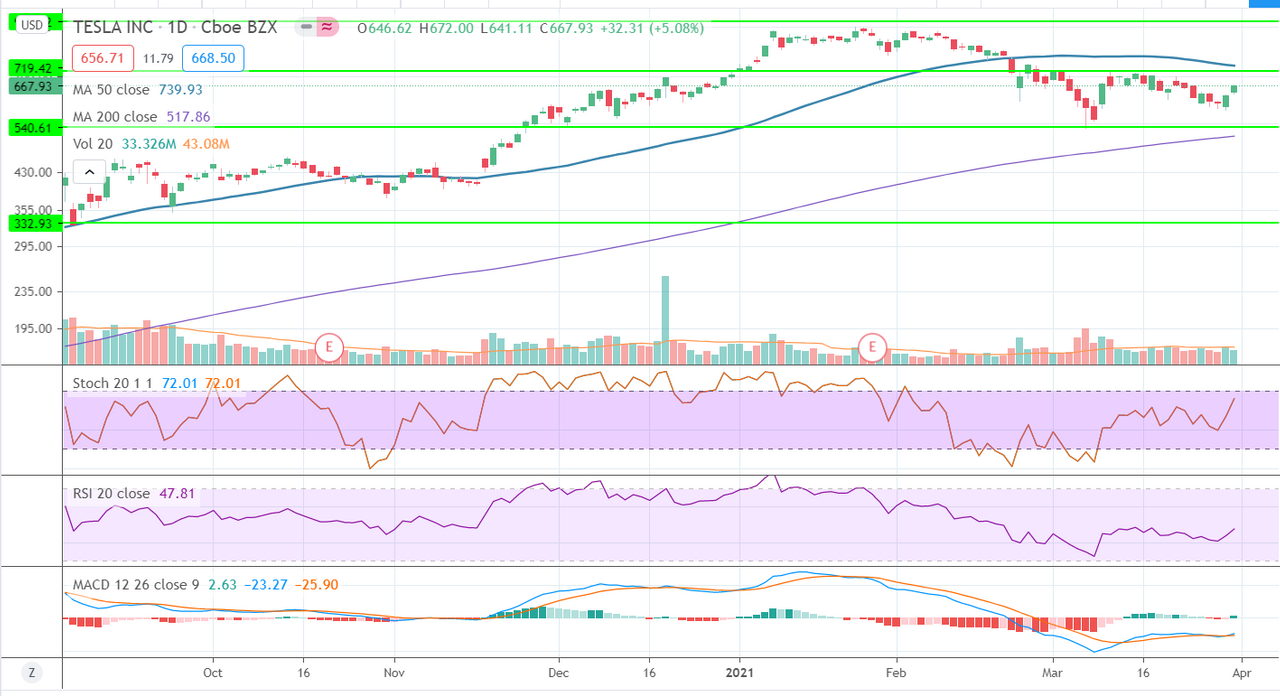
Task: Click the volume value 33.326M
Action: (x=151, y=144)
